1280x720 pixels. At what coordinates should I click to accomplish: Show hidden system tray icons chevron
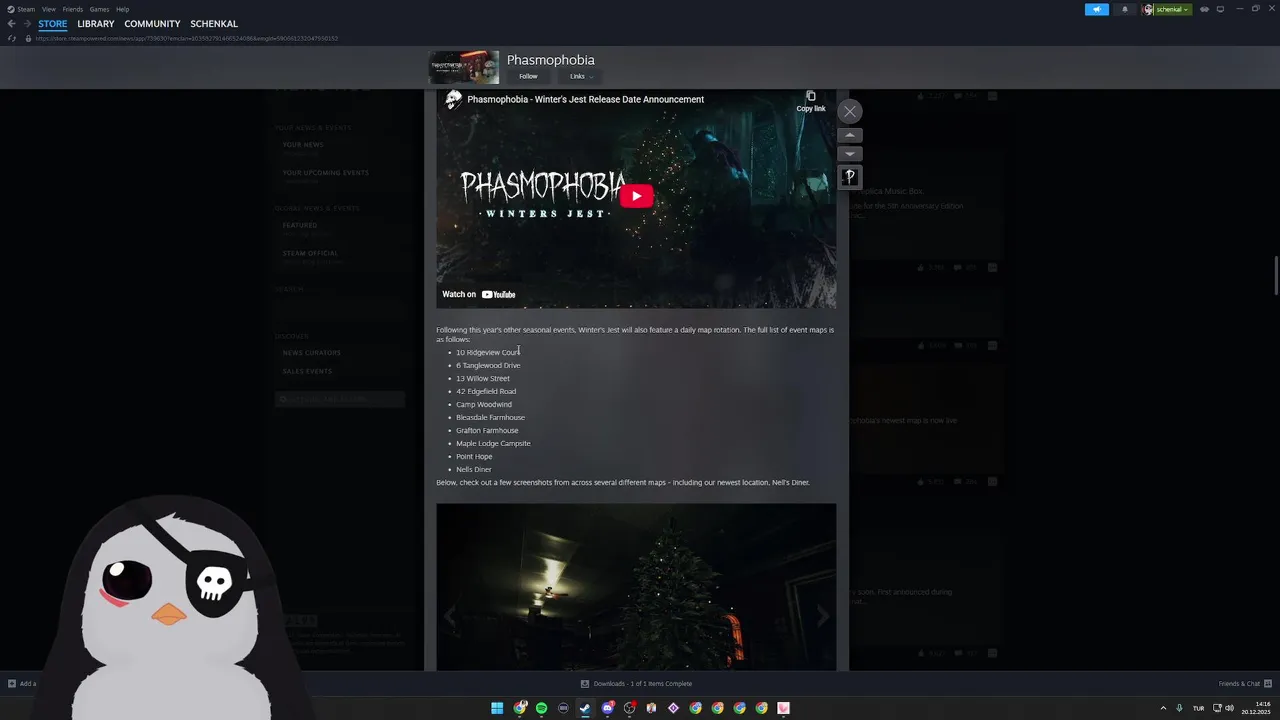coord(1163,708)
